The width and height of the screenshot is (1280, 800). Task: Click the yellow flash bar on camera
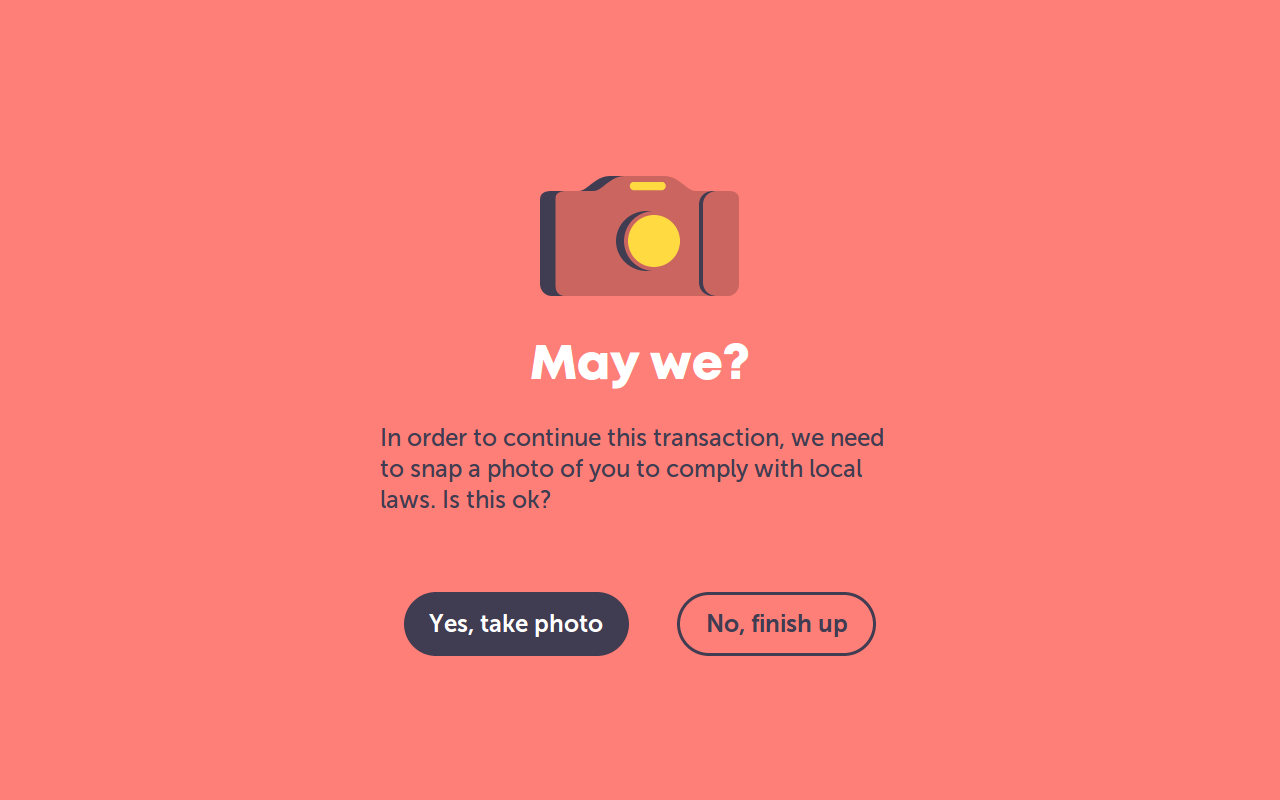tap(648, 186)
